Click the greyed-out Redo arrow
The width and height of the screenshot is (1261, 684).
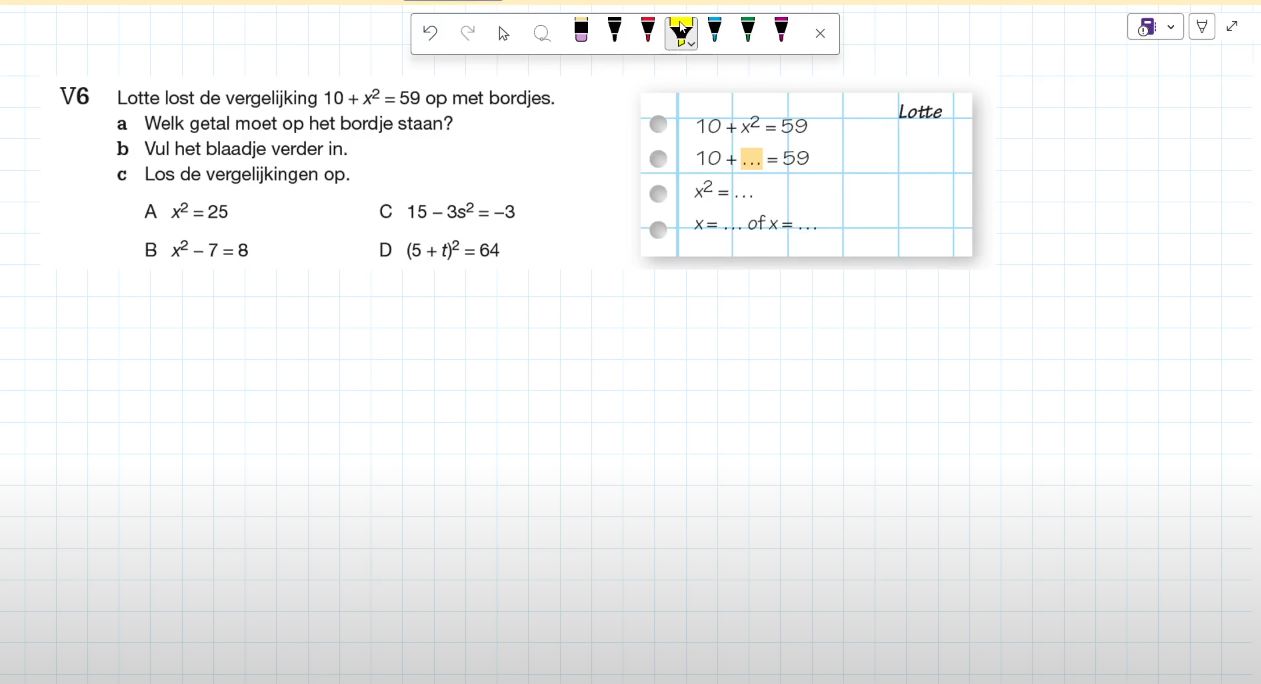point(467,33)
